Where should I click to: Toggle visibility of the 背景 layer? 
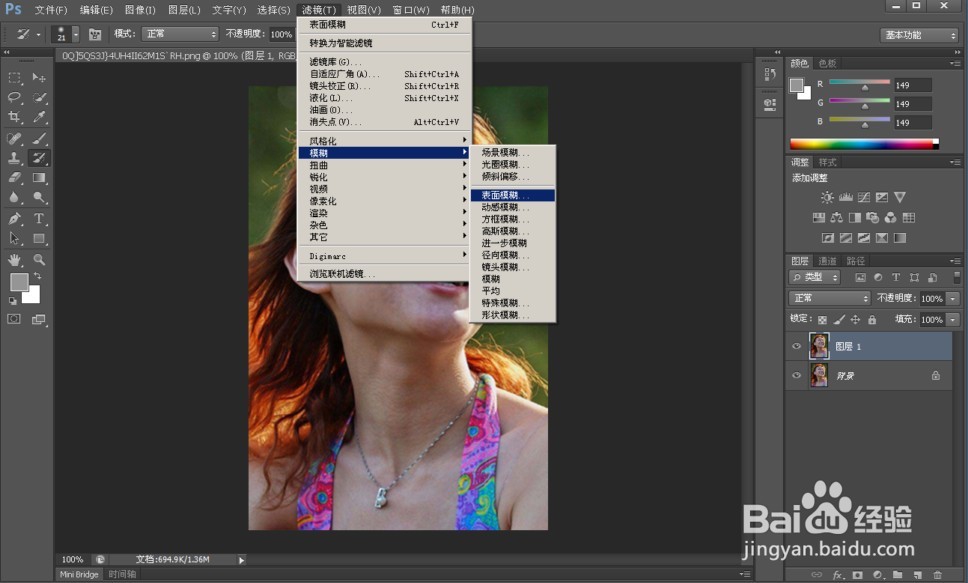[x=795, y=375]
